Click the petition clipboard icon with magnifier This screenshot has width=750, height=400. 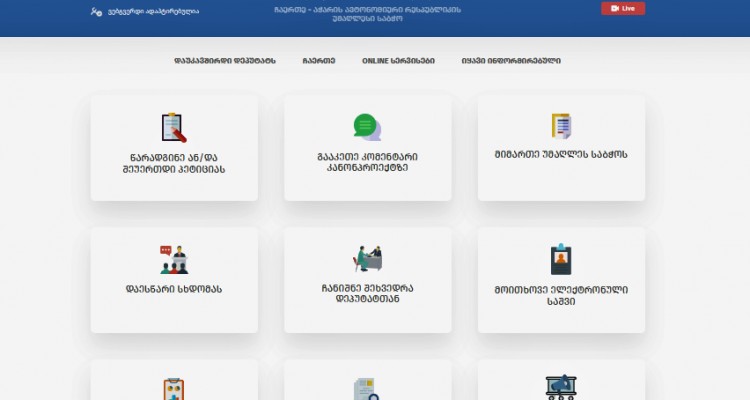coord(174,128)
